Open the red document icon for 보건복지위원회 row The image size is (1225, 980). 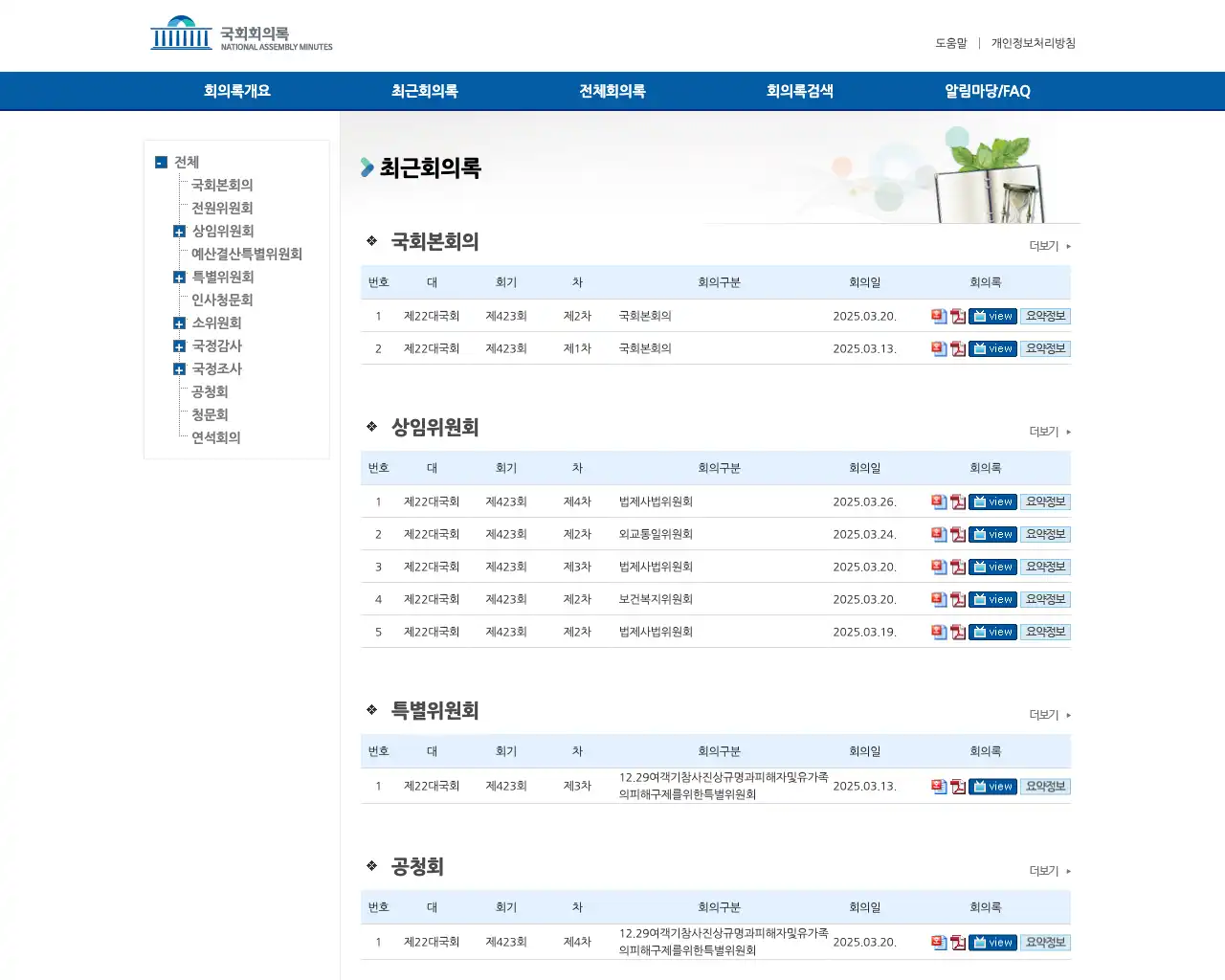(x=939, y=599)
